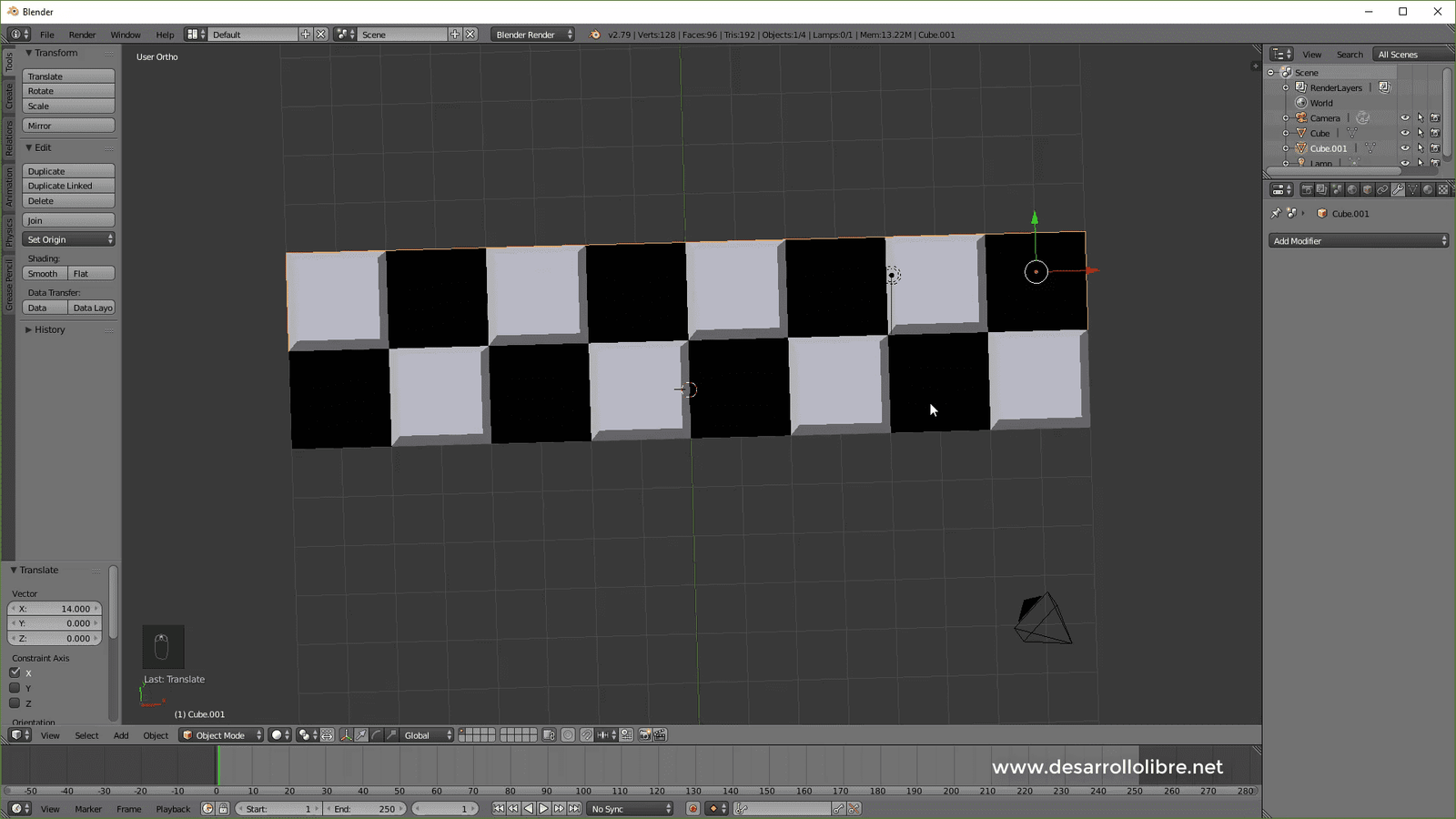
Task: Open the Render menu
Action: 82,35
